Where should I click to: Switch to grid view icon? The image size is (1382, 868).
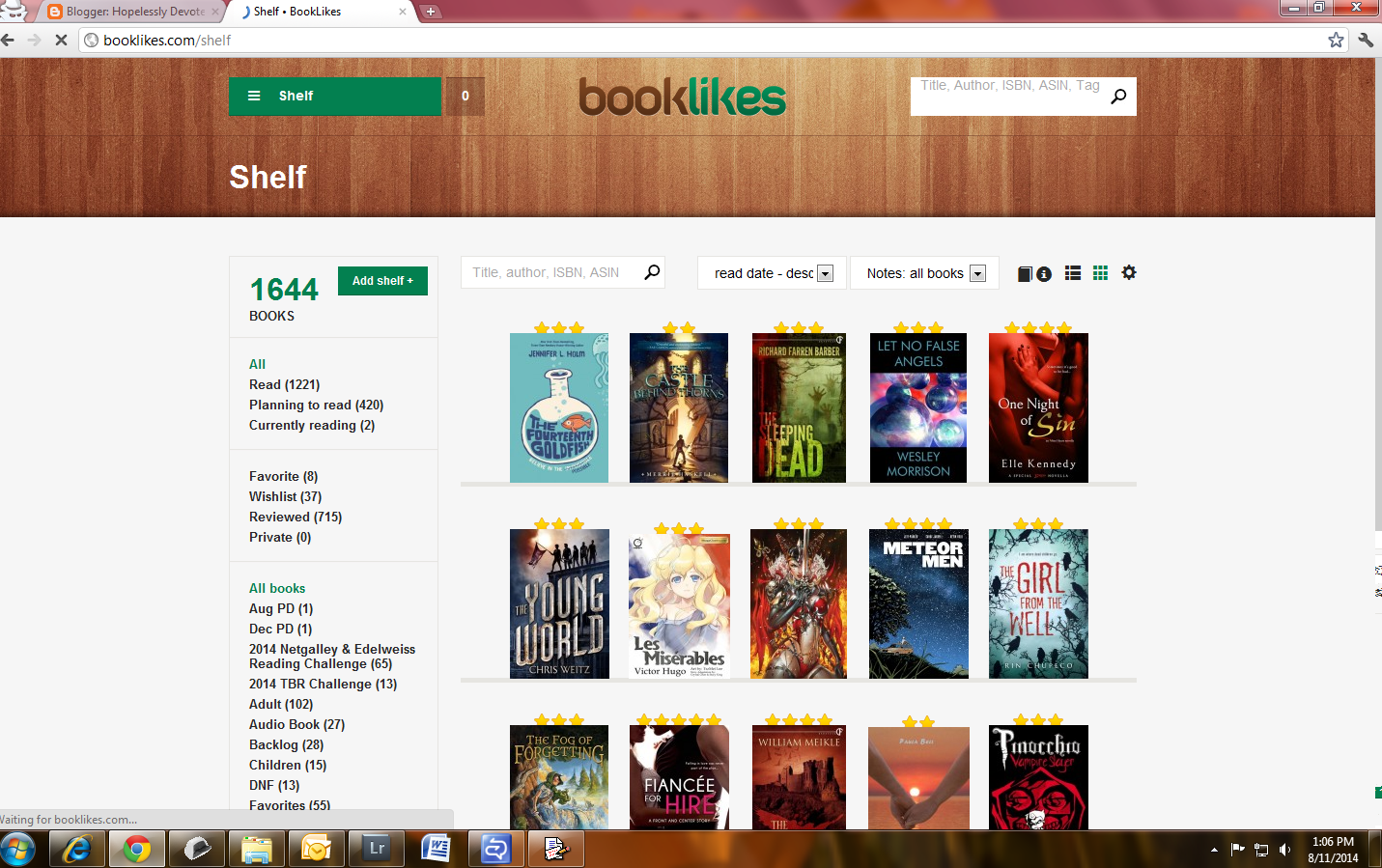pyautogui.click(x=1100, y=273)
